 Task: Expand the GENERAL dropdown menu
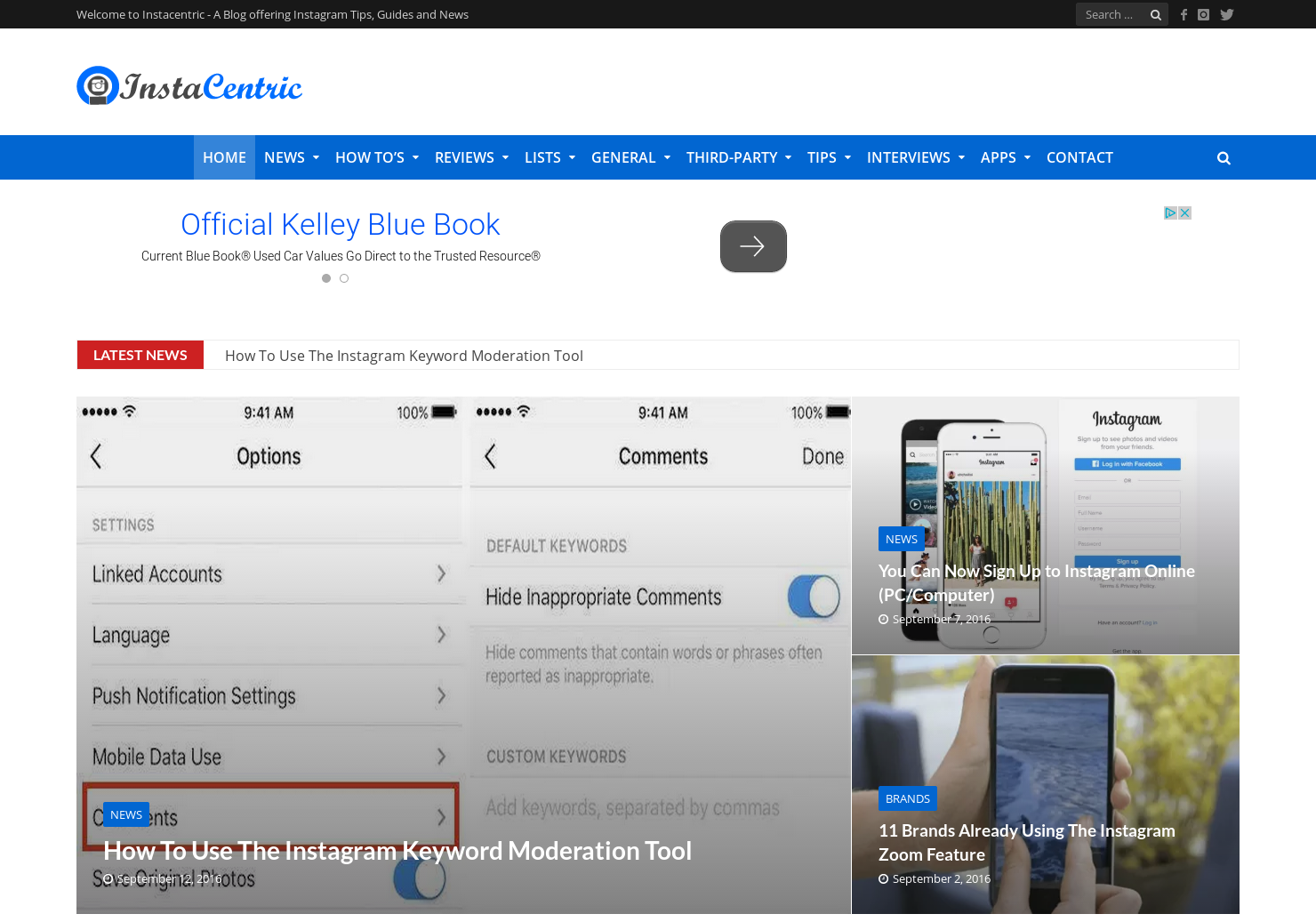click(x=630, y=157)
